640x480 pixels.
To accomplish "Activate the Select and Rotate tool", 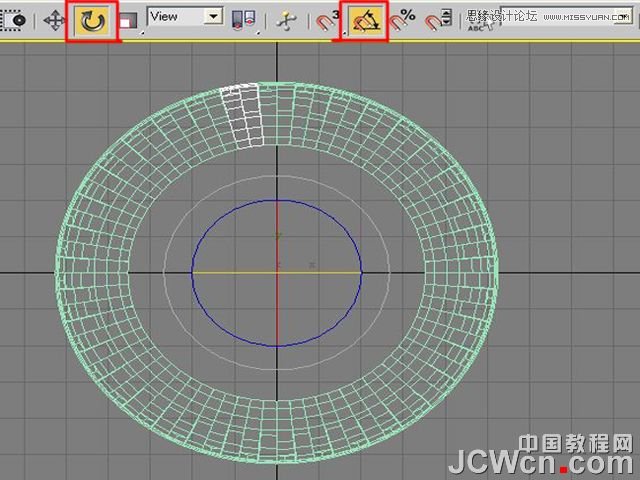I will [93, 20].
